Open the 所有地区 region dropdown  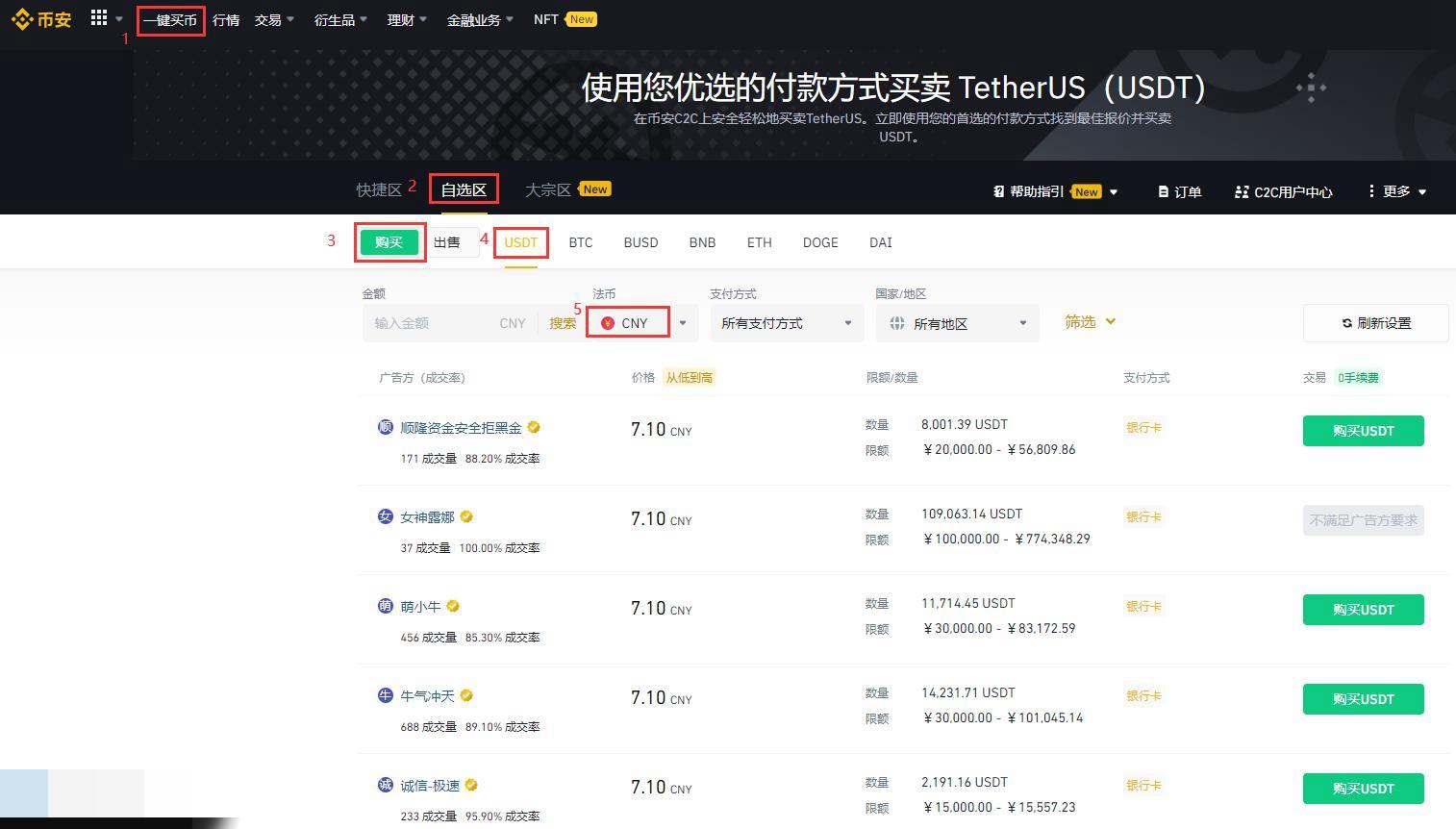(x=957, y=323)
